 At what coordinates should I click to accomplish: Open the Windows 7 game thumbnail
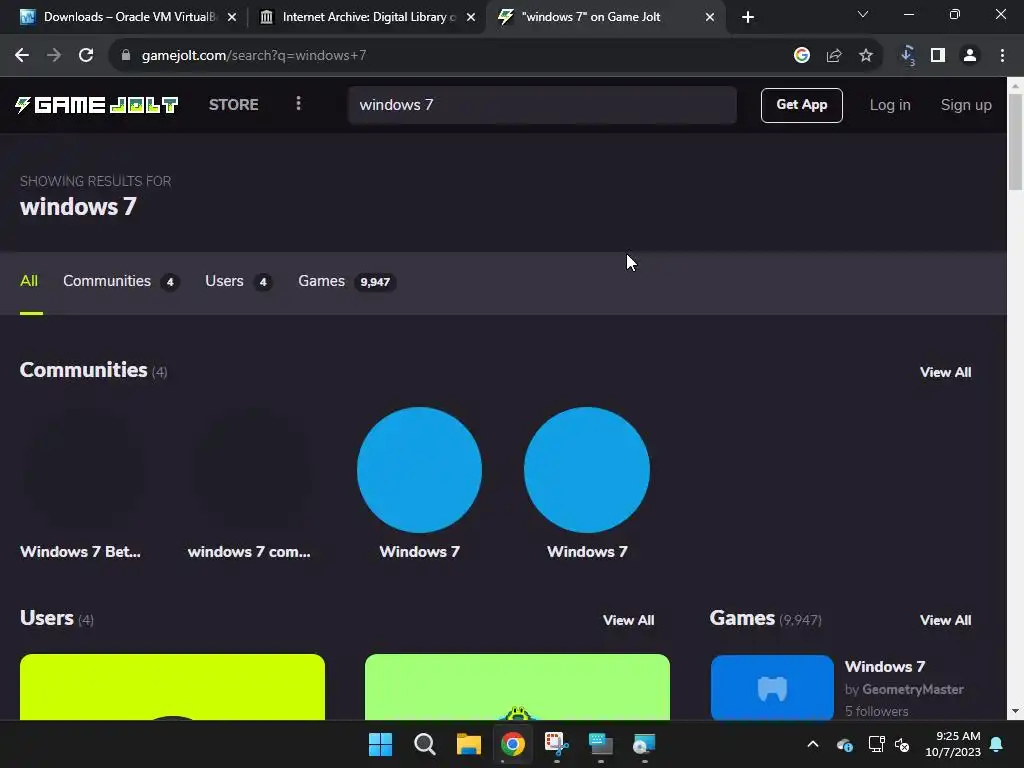click(772, 687)
